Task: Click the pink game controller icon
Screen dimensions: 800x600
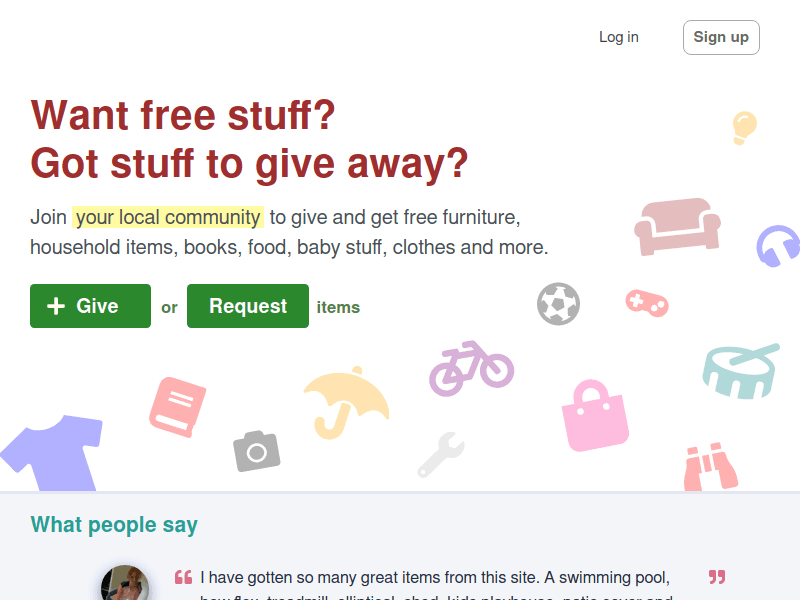Action: [x=646, y=302]
